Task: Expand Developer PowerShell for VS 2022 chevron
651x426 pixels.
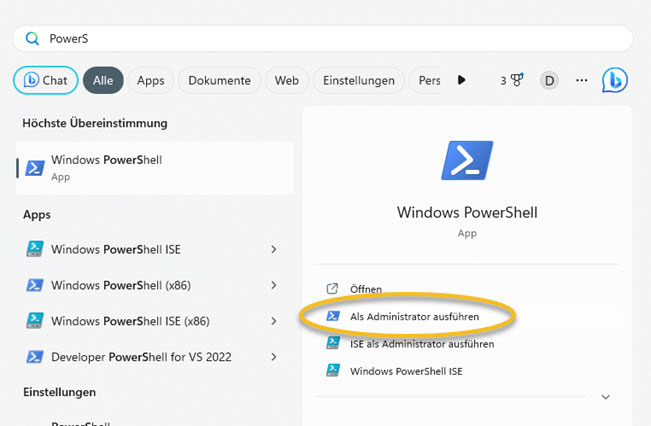Action: pos(274,357)
